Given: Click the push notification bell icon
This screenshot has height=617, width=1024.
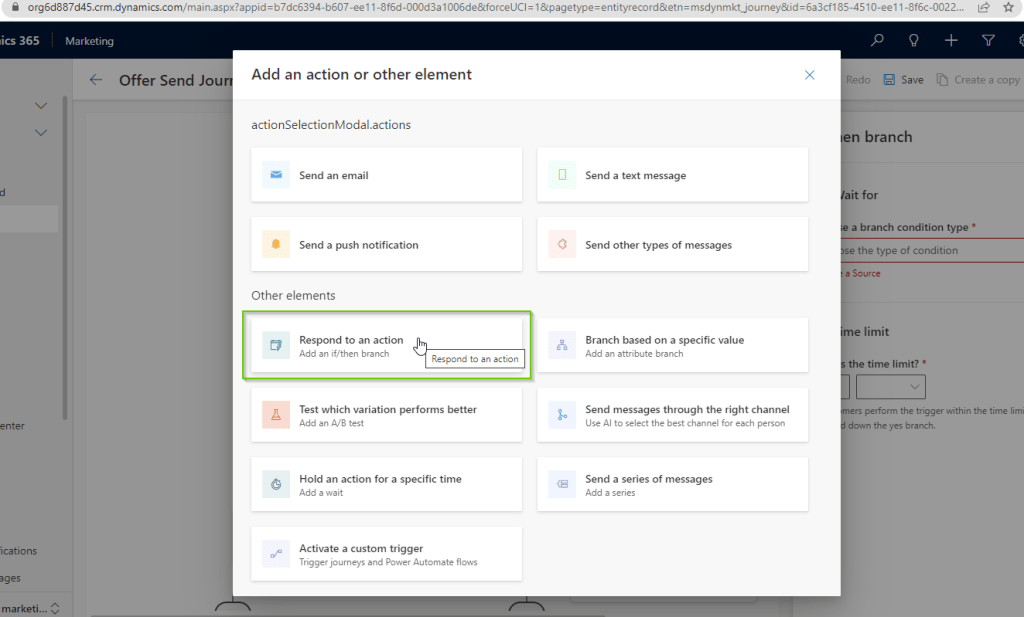Looking at the screenshot, I should pyautogui.click(x=276, y=245).
